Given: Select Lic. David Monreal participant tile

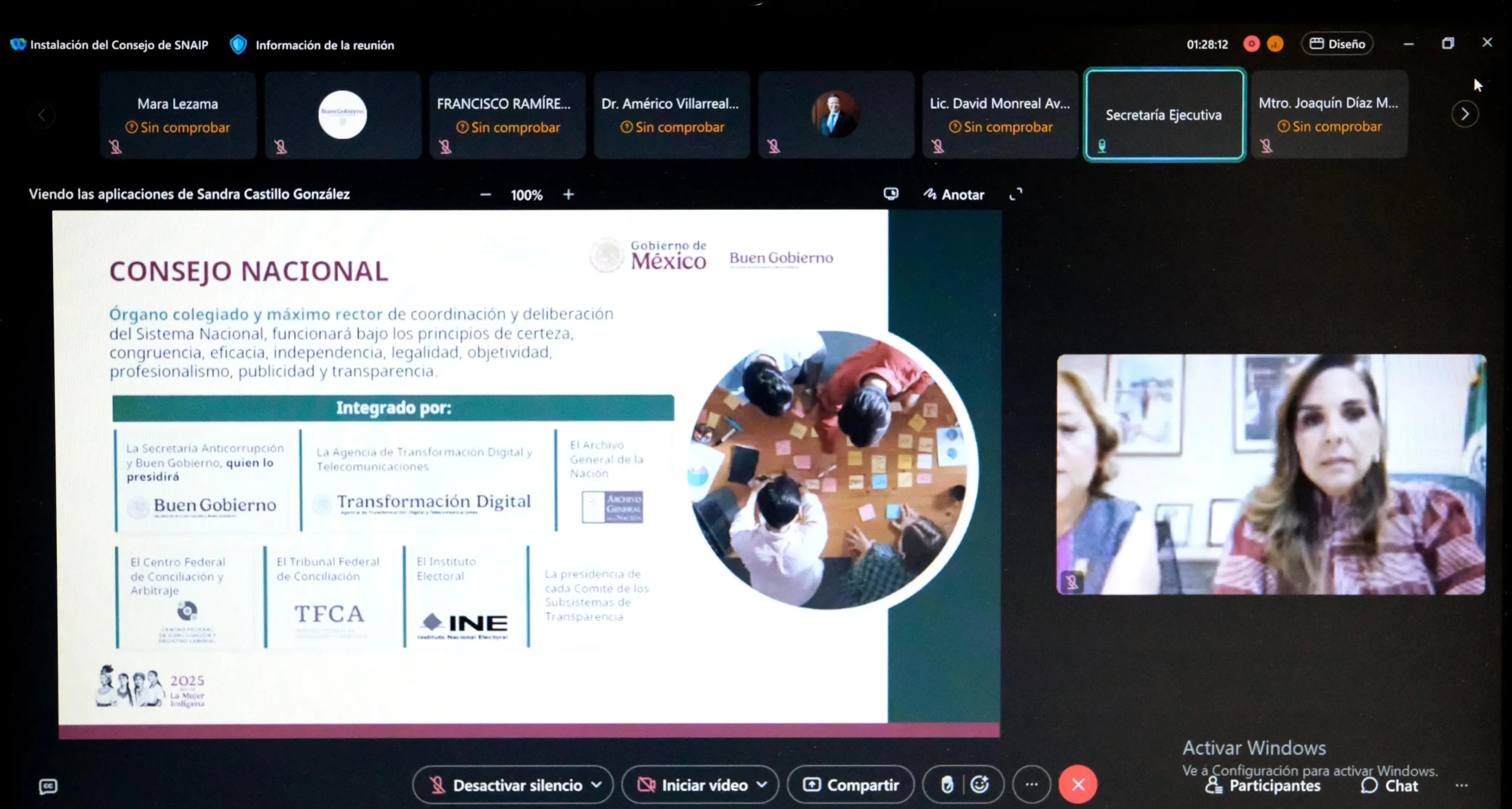Looking at the screenshot, I should click(x=1000, y=116).
